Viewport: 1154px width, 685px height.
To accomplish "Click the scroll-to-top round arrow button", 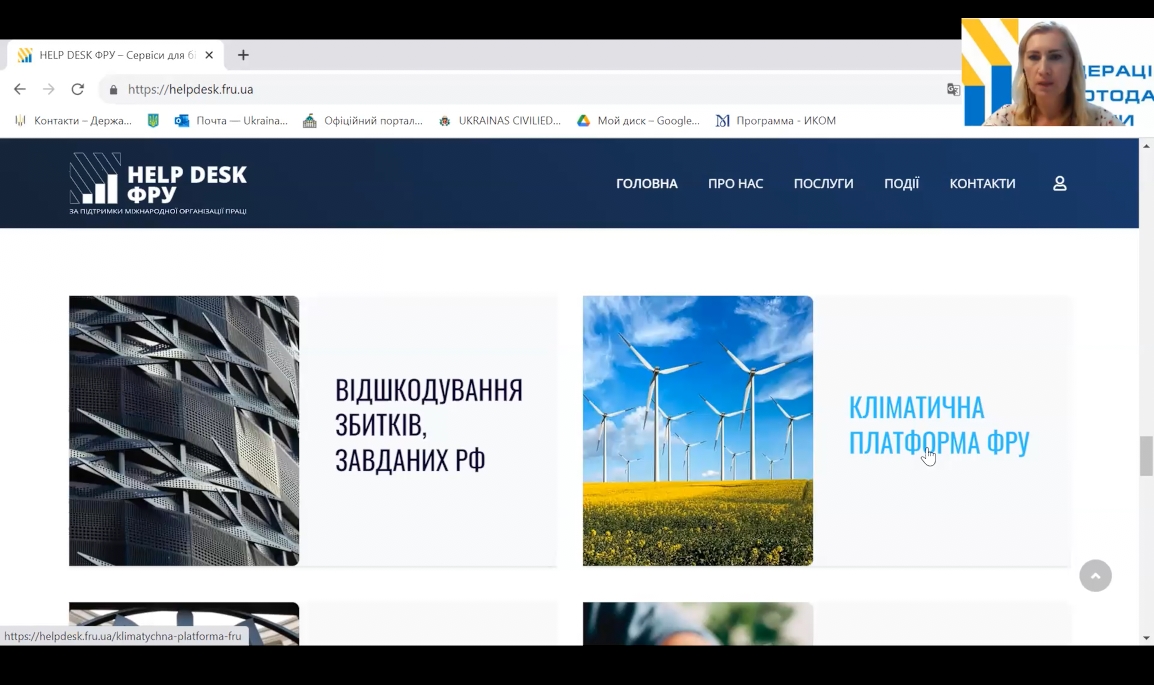I will tap(1095, 575).
